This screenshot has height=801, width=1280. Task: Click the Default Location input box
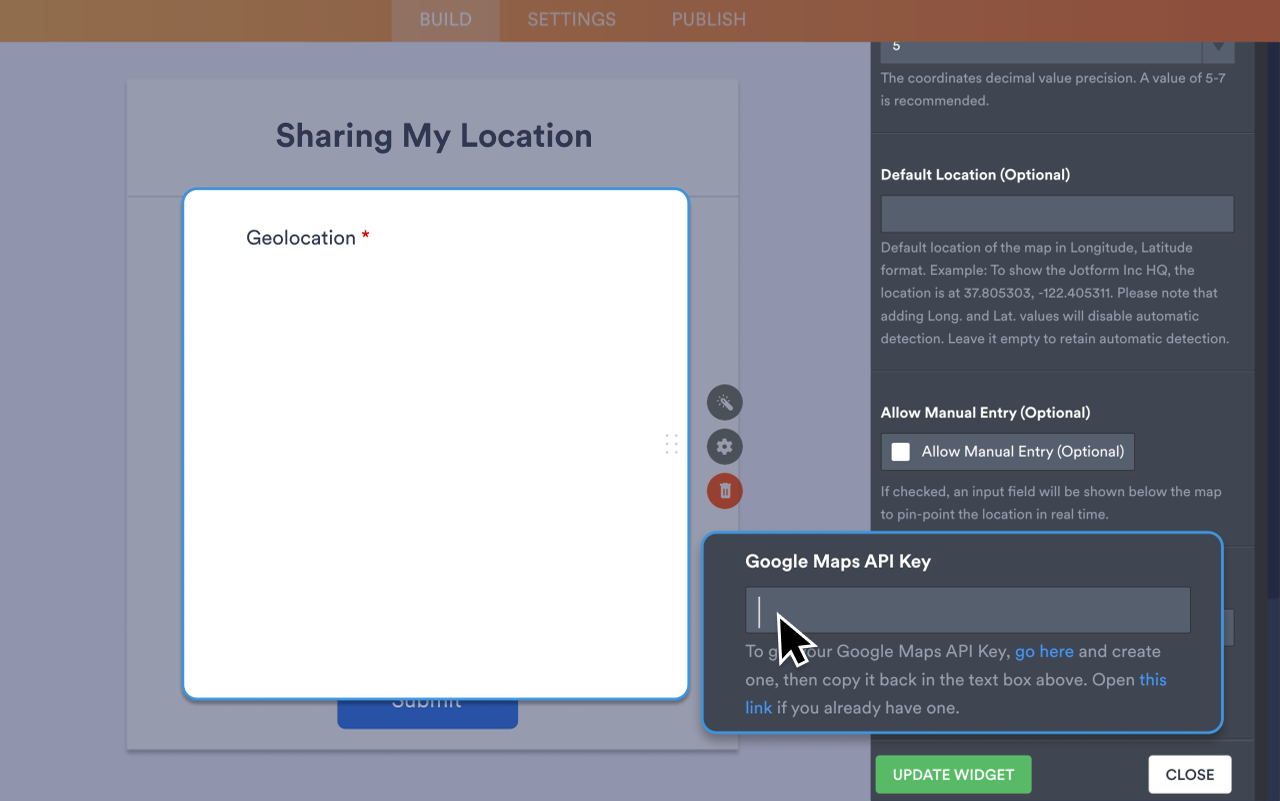click(x=1056, y=213)
